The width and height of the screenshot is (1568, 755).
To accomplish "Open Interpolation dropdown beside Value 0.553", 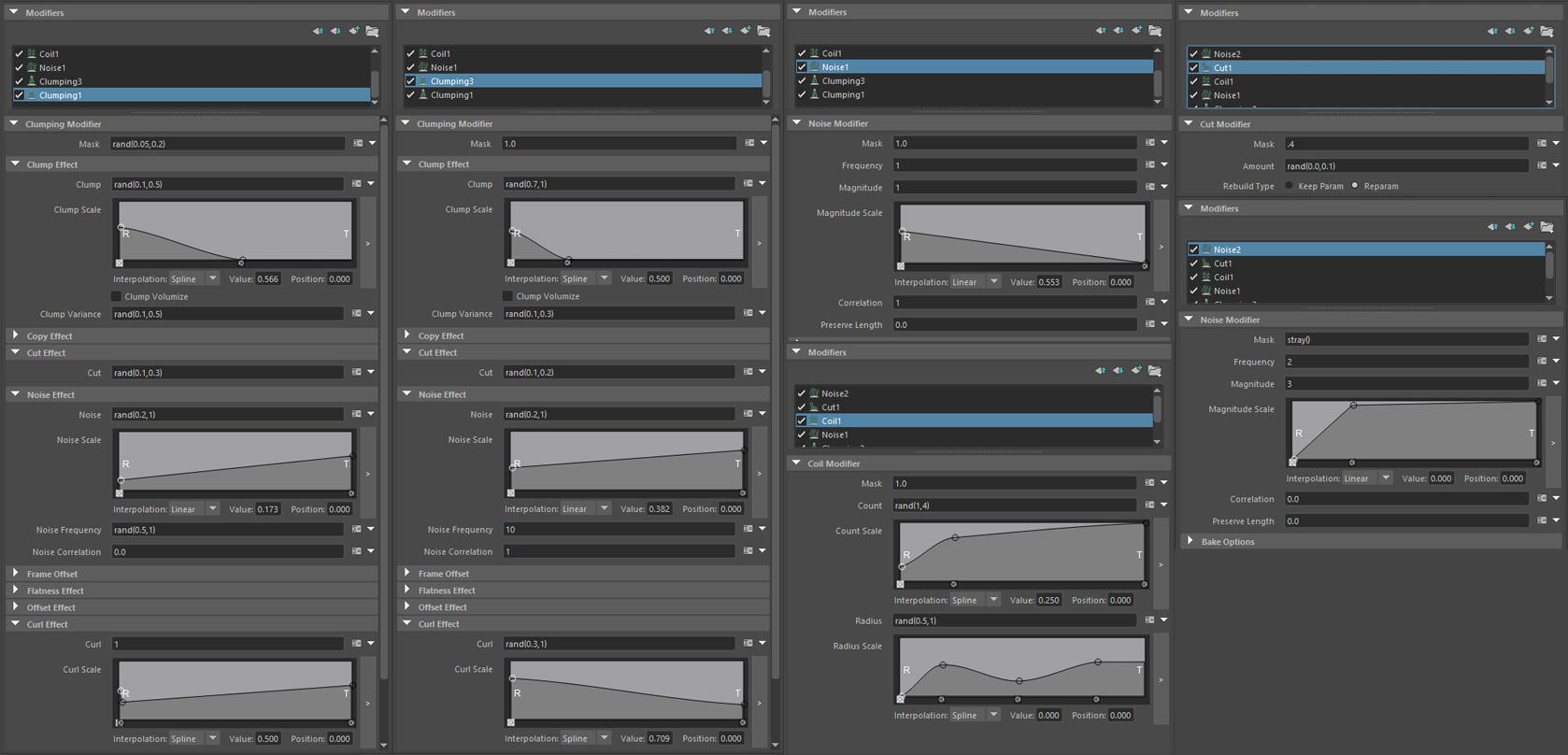I will coord(976,282).
